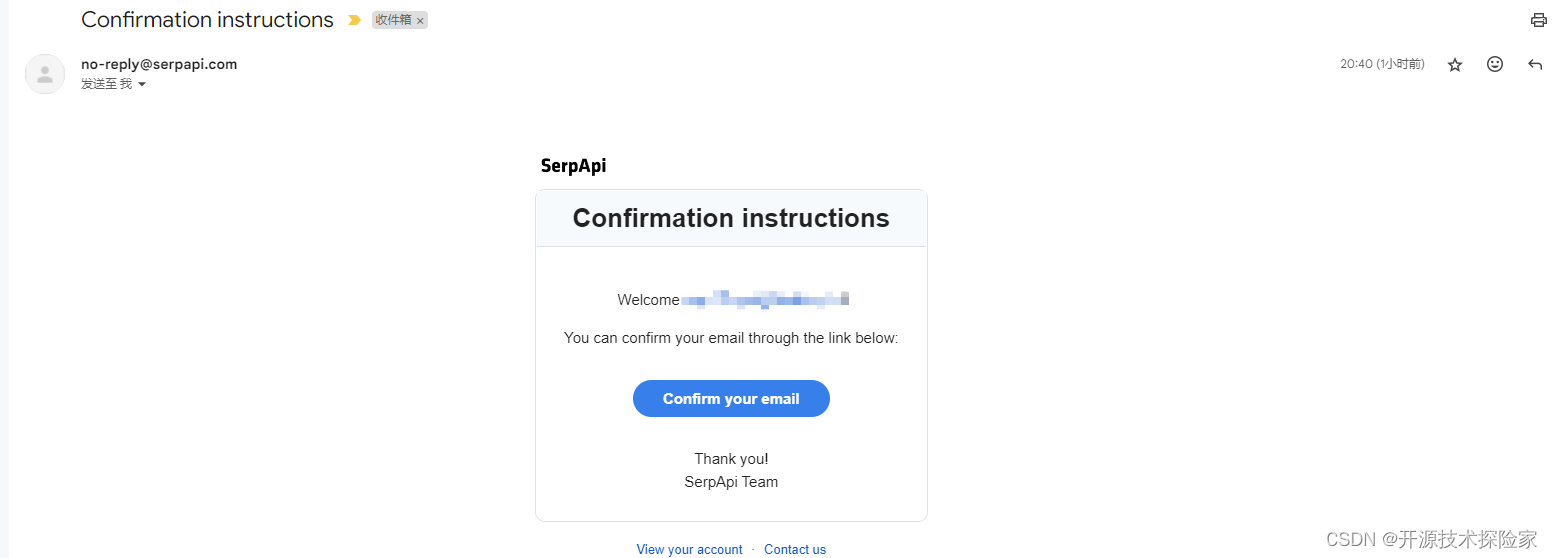
Task: Click the blurred name after Welcome
Action: click(x=765, y=298)
